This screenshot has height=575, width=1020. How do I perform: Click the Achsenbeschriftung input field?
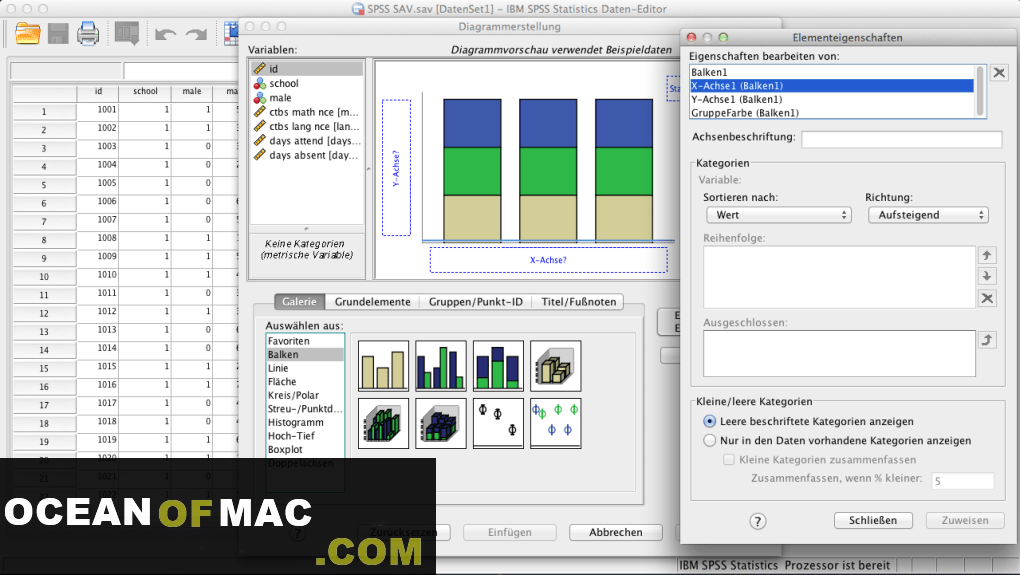click(x=902, y=139)
